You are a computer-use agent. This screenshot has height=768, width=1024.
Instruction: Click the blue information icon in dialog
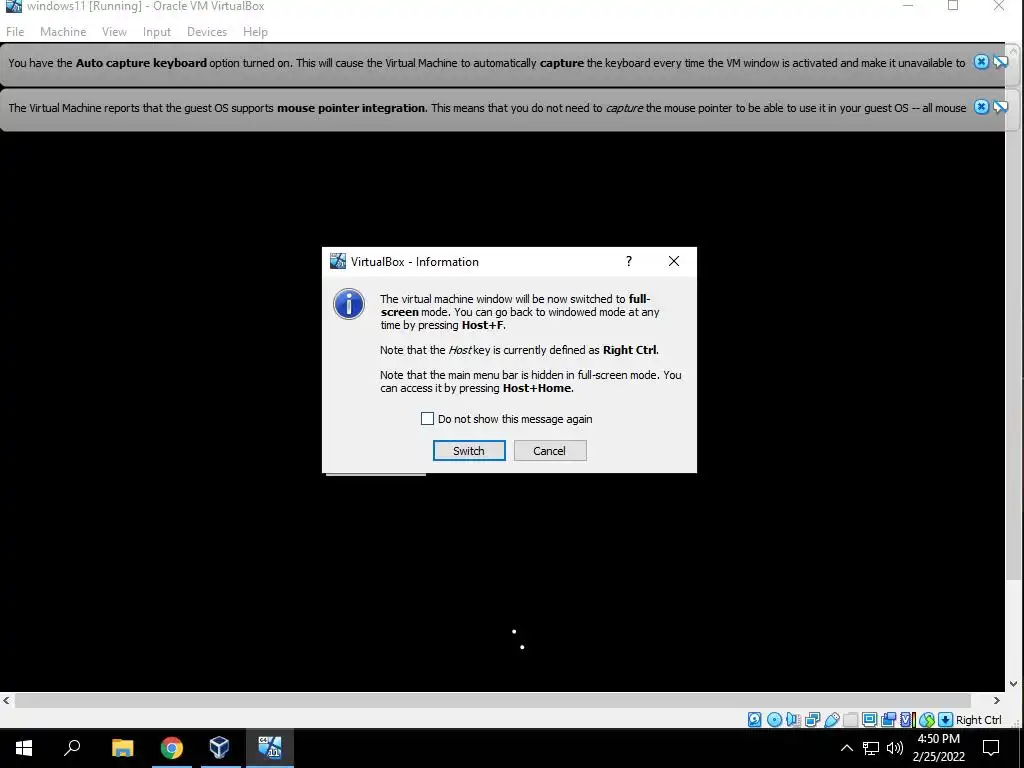[x=349, y=304]
